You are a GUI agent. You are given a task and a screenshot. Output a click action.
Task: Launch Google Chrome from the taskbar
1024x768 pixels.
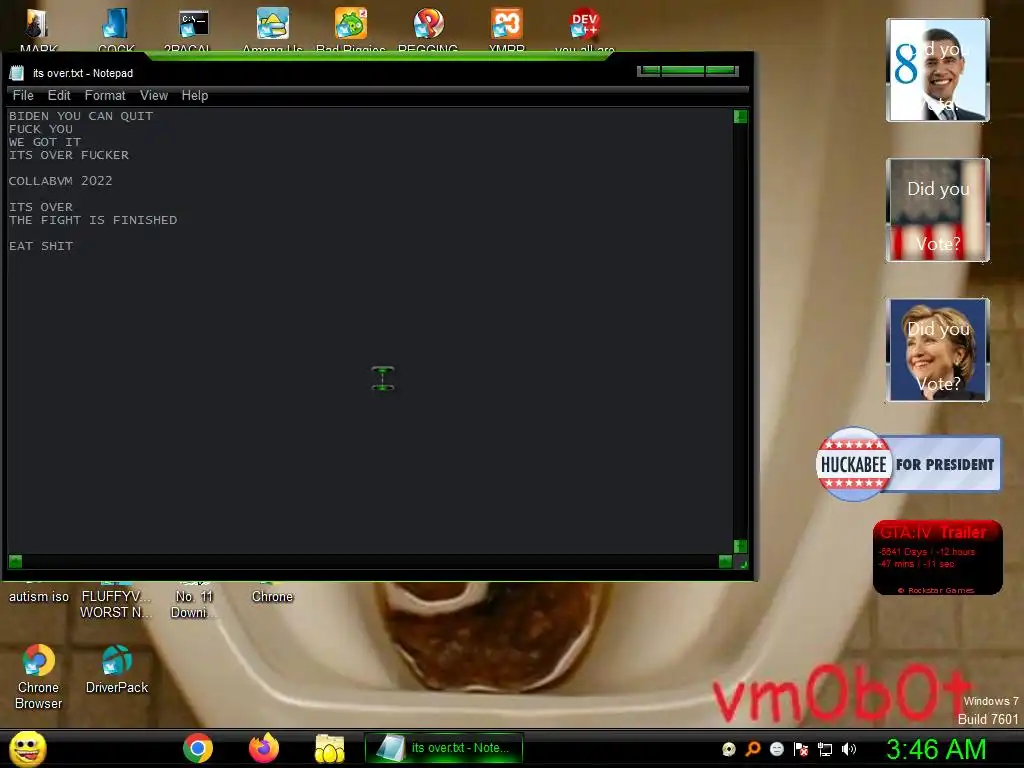(198, 748)
